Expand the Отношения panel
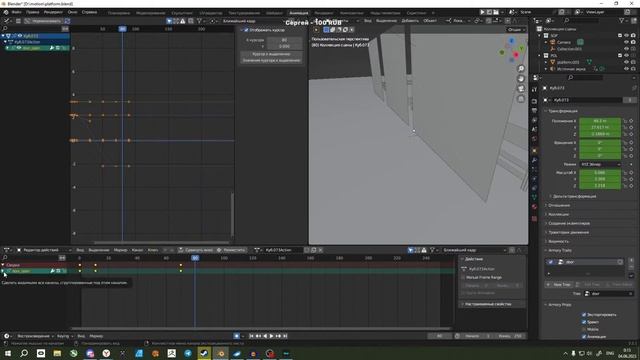The image size is (640, 360). point(559,205)
